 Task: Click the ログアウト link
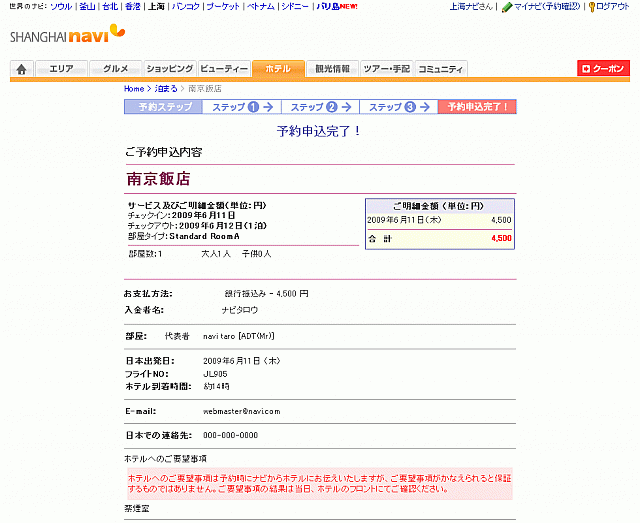[x=613, y=7]
